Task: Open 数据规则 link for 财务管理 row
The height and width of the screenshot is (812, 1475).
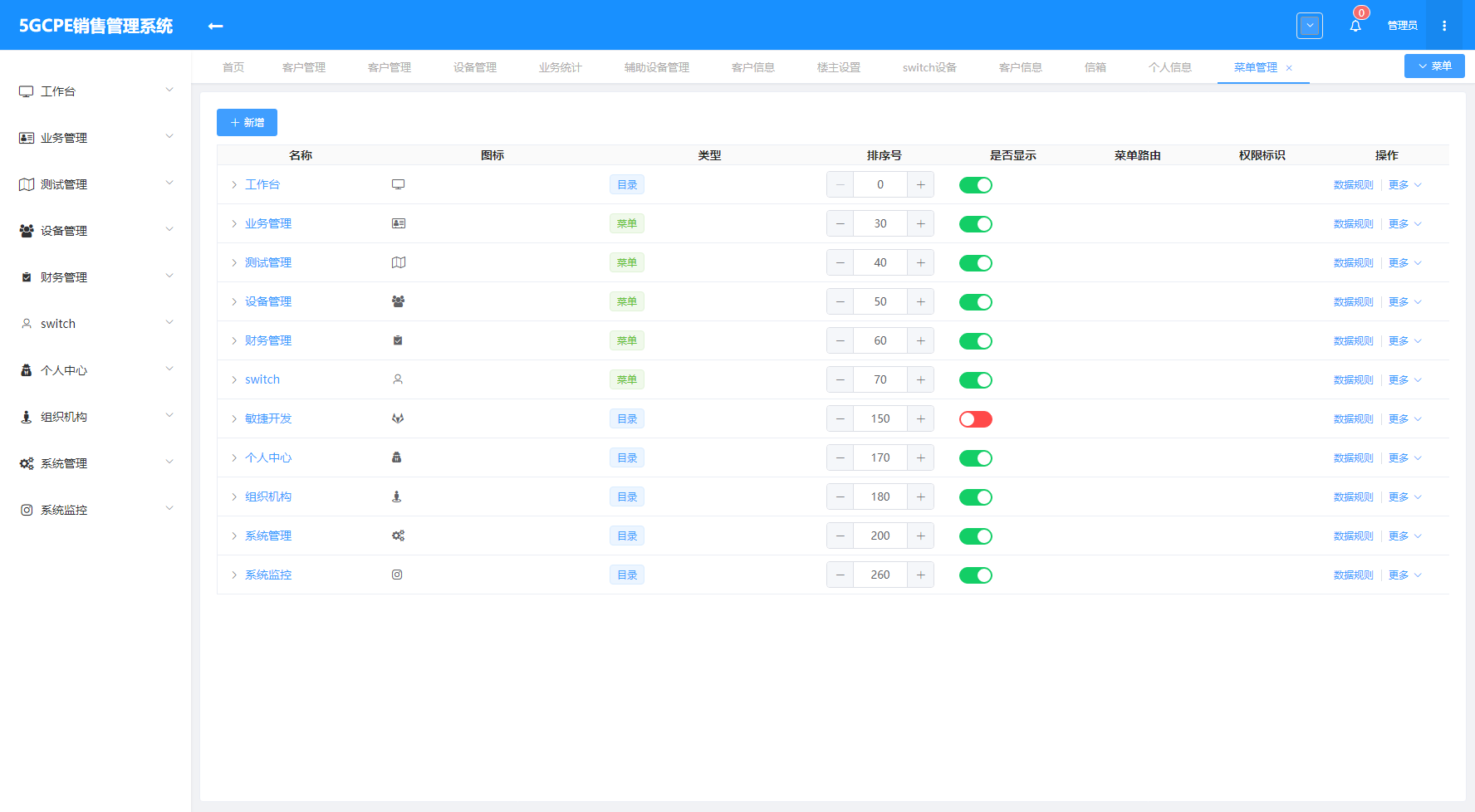Action: [x=1353, y=341]
